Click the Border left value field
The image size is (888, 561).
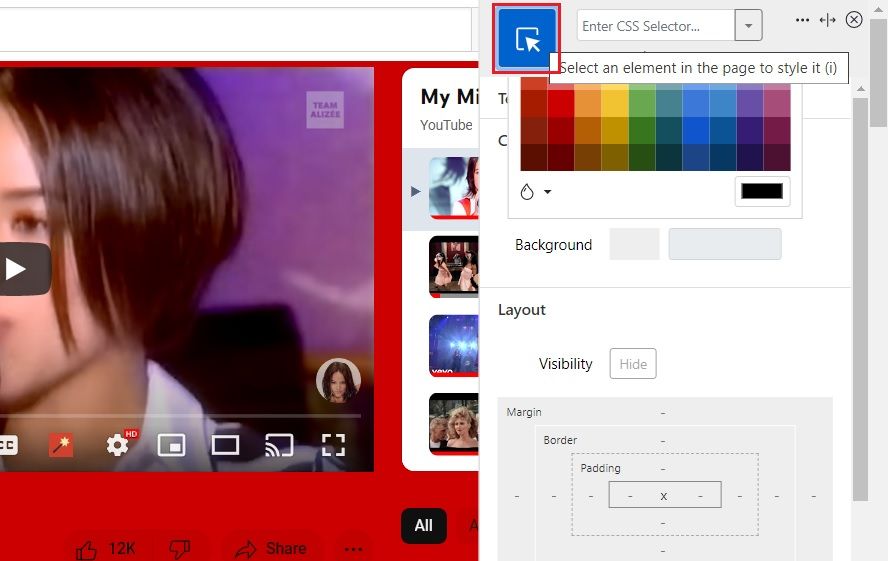(x=554, y=496)
